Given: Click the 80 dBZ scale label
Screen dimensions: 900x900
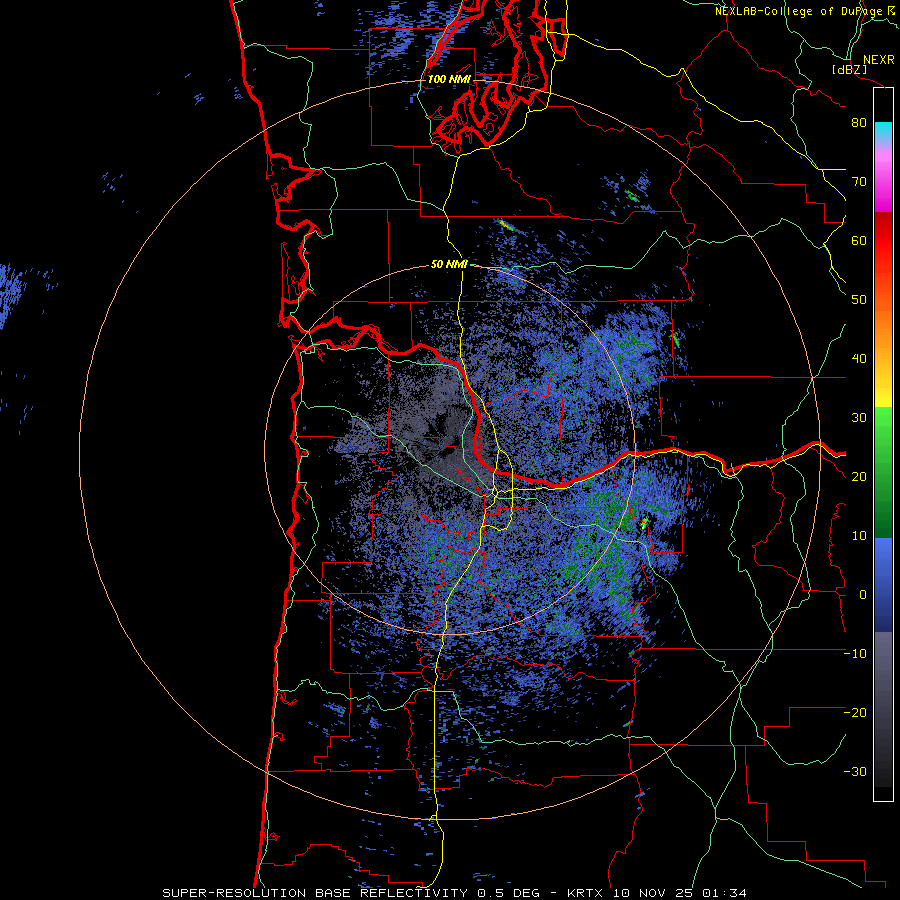Looking at the screenshot, I should [x=859, y=123].
